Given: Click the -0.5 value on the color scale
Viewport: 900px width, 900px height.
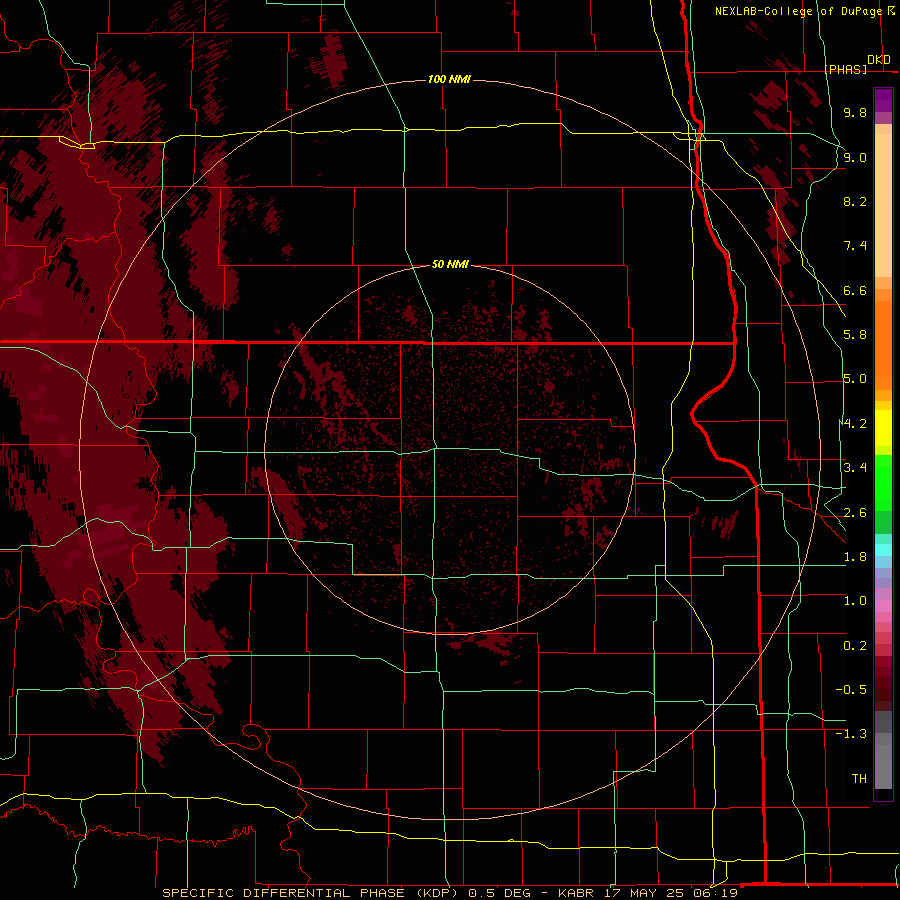Looking at the screenshot, I should pos(851,690).
